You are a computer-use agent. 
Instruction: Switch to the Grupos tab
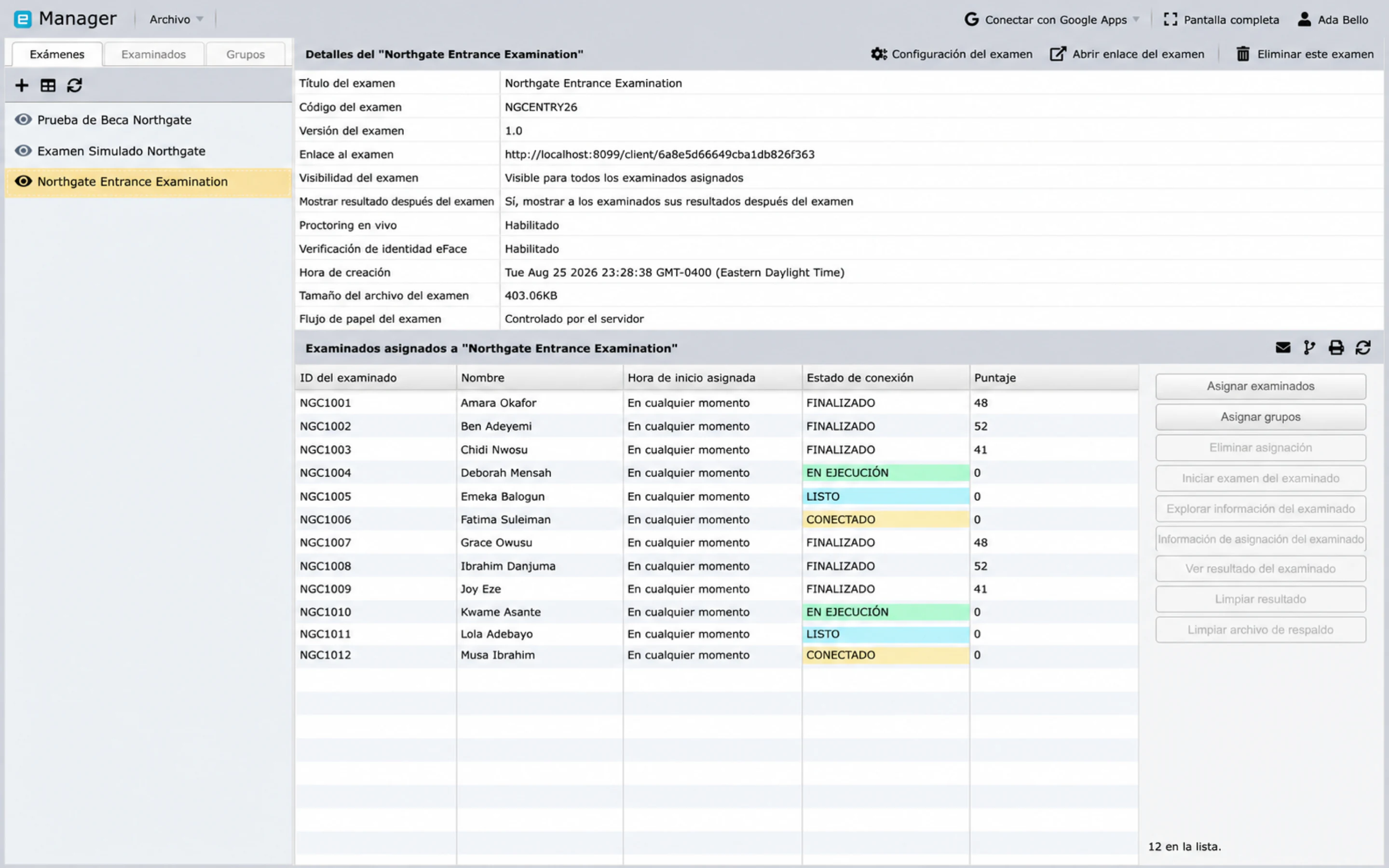point(245,54)
